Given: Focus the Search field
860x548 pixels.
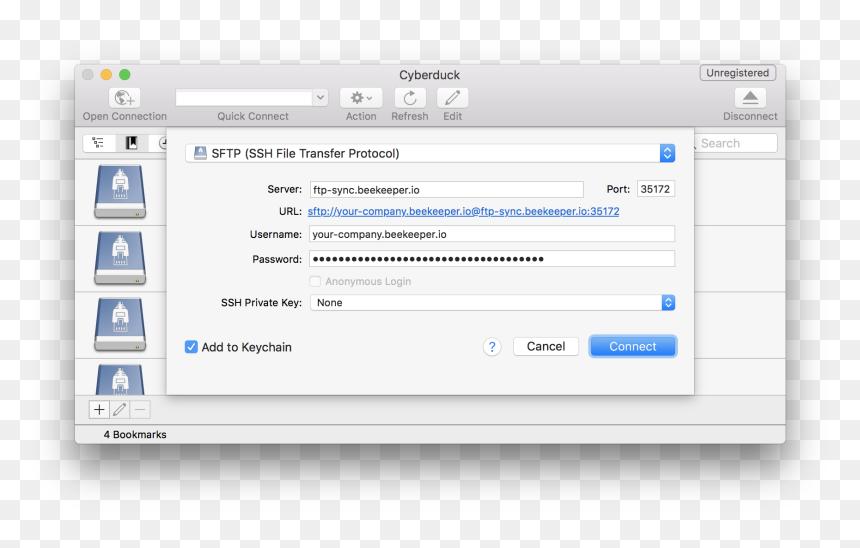Looking at the screenshot, I should 735,143.
